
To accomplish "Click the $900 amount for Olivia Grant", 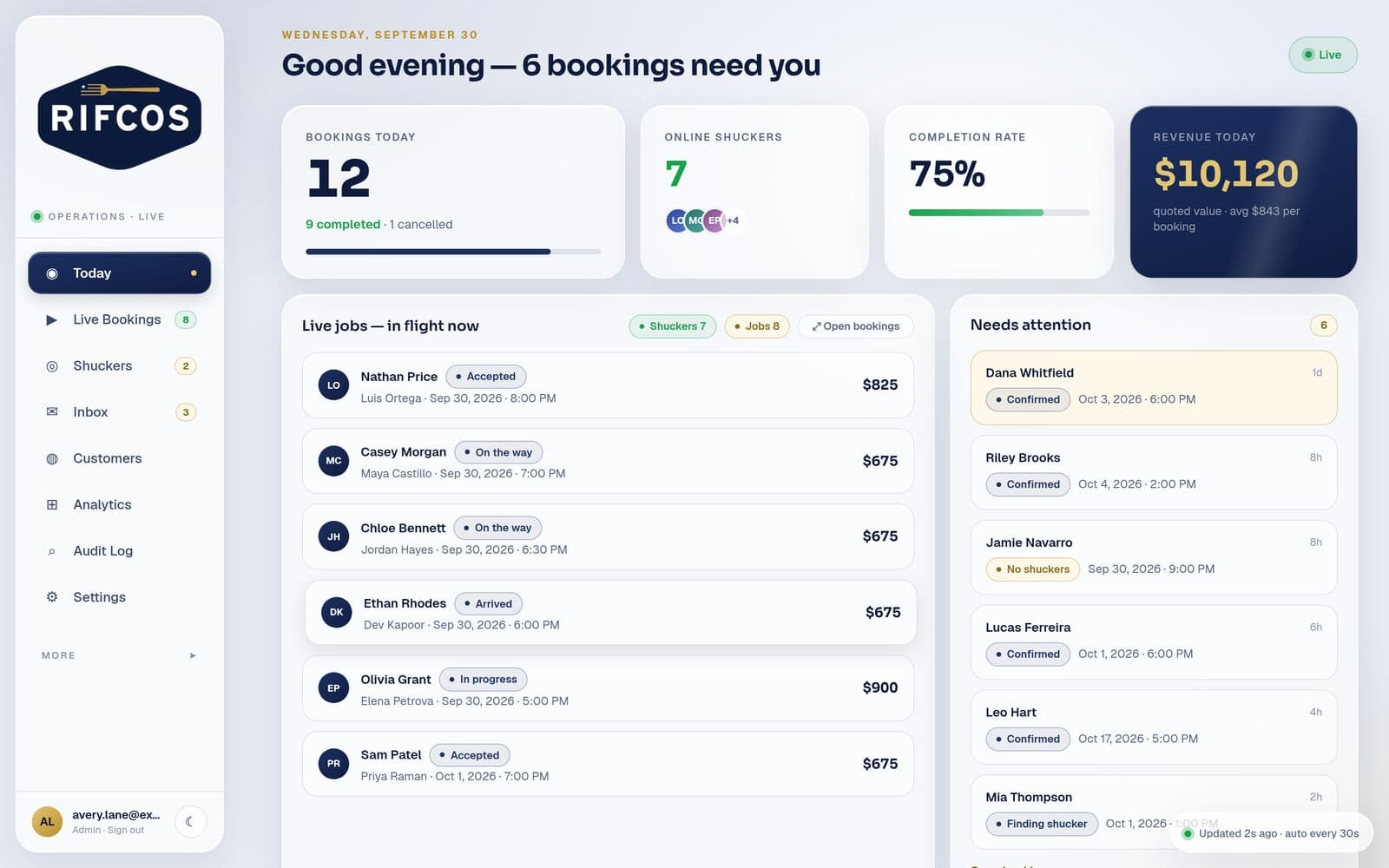I will [880, 687].
